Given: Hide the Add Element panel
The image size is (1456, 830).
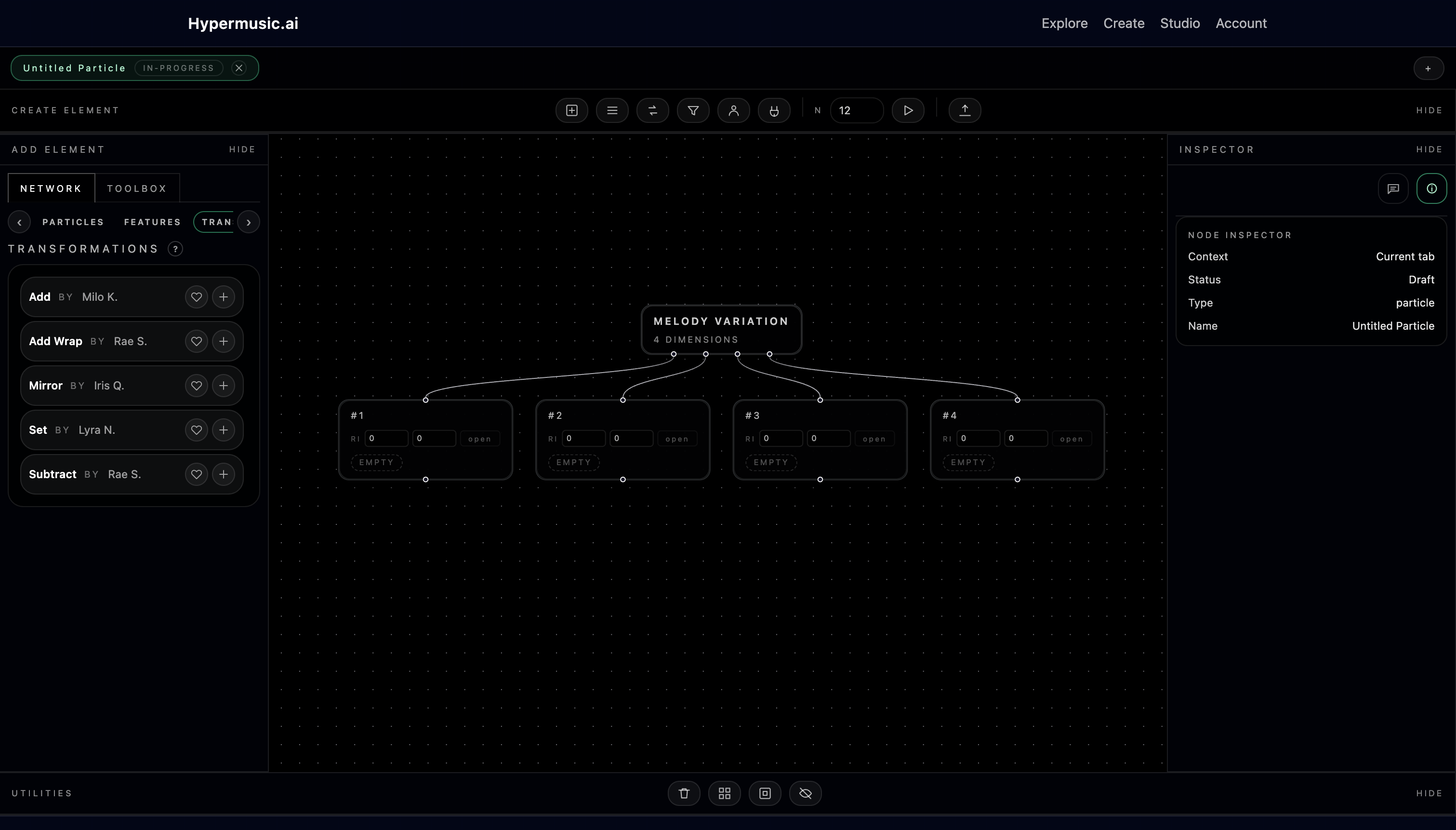Looking at the screenshot, I should 242,149.
